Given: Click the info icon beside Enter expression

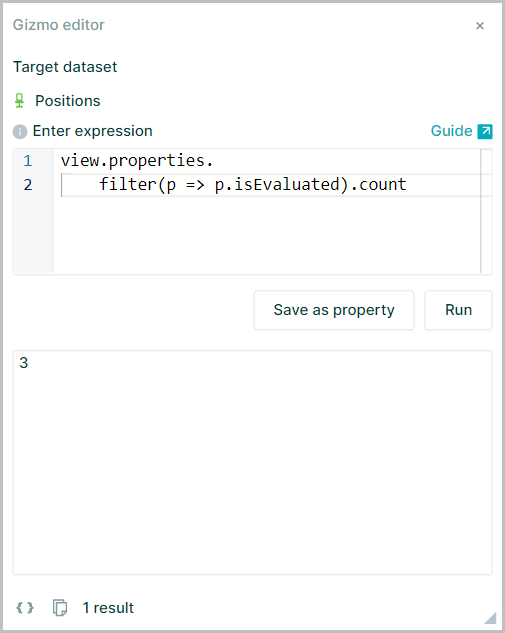Looking at the screenshot, I should pyautogui.click(x=20, y=132).
